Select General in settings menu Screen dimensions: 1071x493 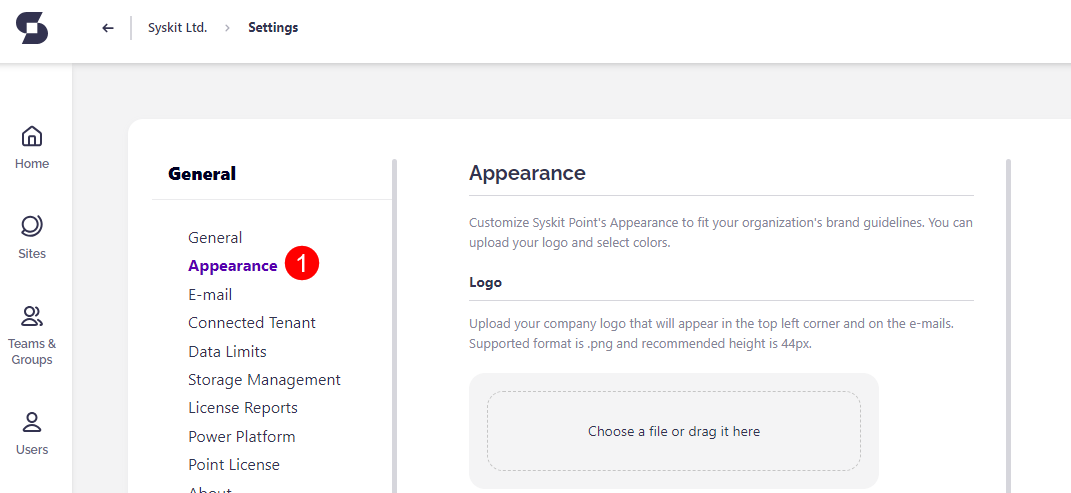click(x=215, y=238)
